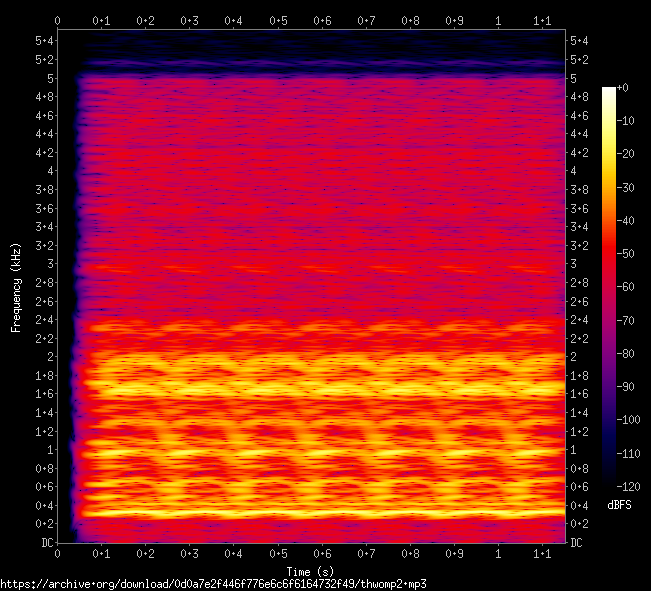
Task: Click the bright yellow band near 1.7 kHz
Action: pos(320,384)
